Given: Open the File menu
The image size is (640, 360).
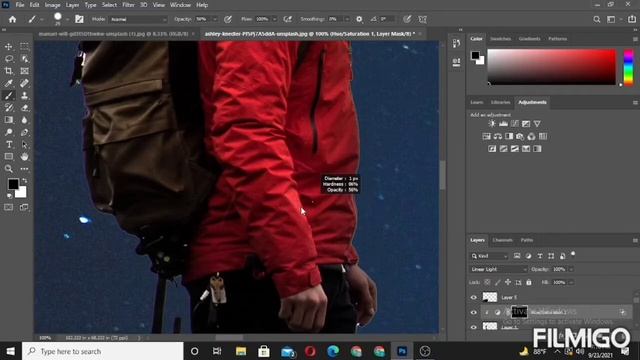Looking at the screenshot, I should [20, 5].
